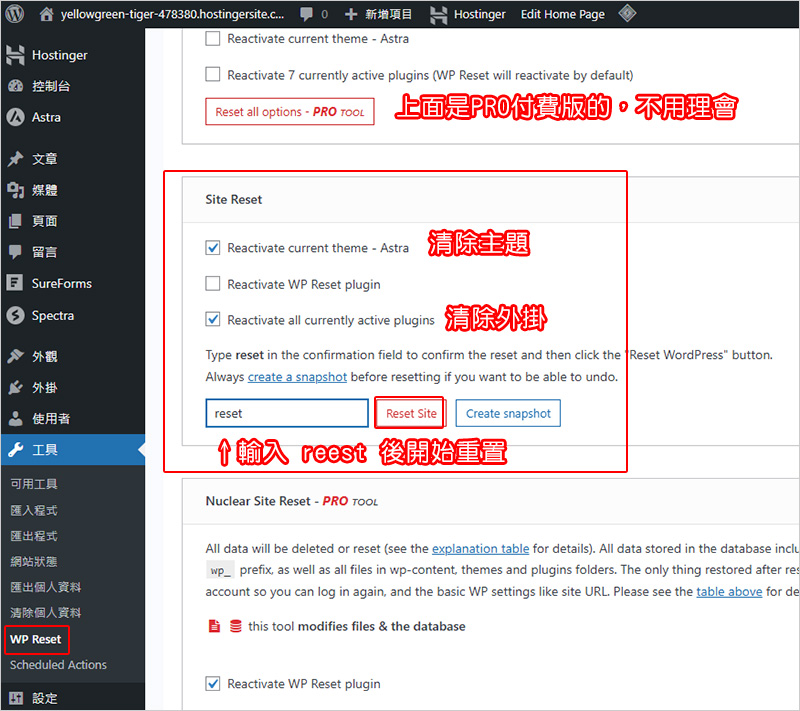Viewport: 800px width, 711px height.
Task: Open the Astra theme sidebar icon
Action: (x=15, y=117)
